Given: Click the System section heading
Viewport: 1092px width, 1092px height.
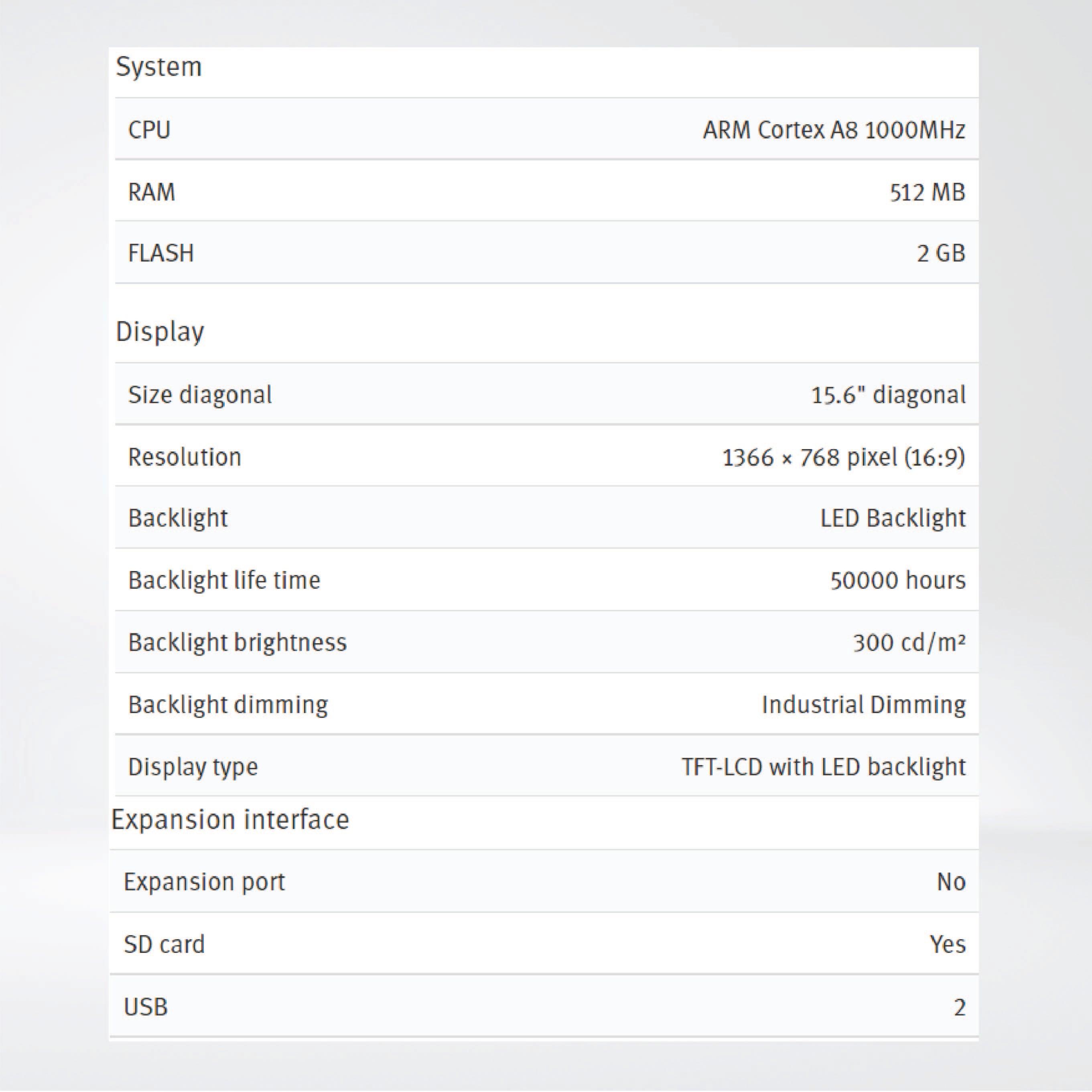Looking at the screenshot, I should pos(158,67).
